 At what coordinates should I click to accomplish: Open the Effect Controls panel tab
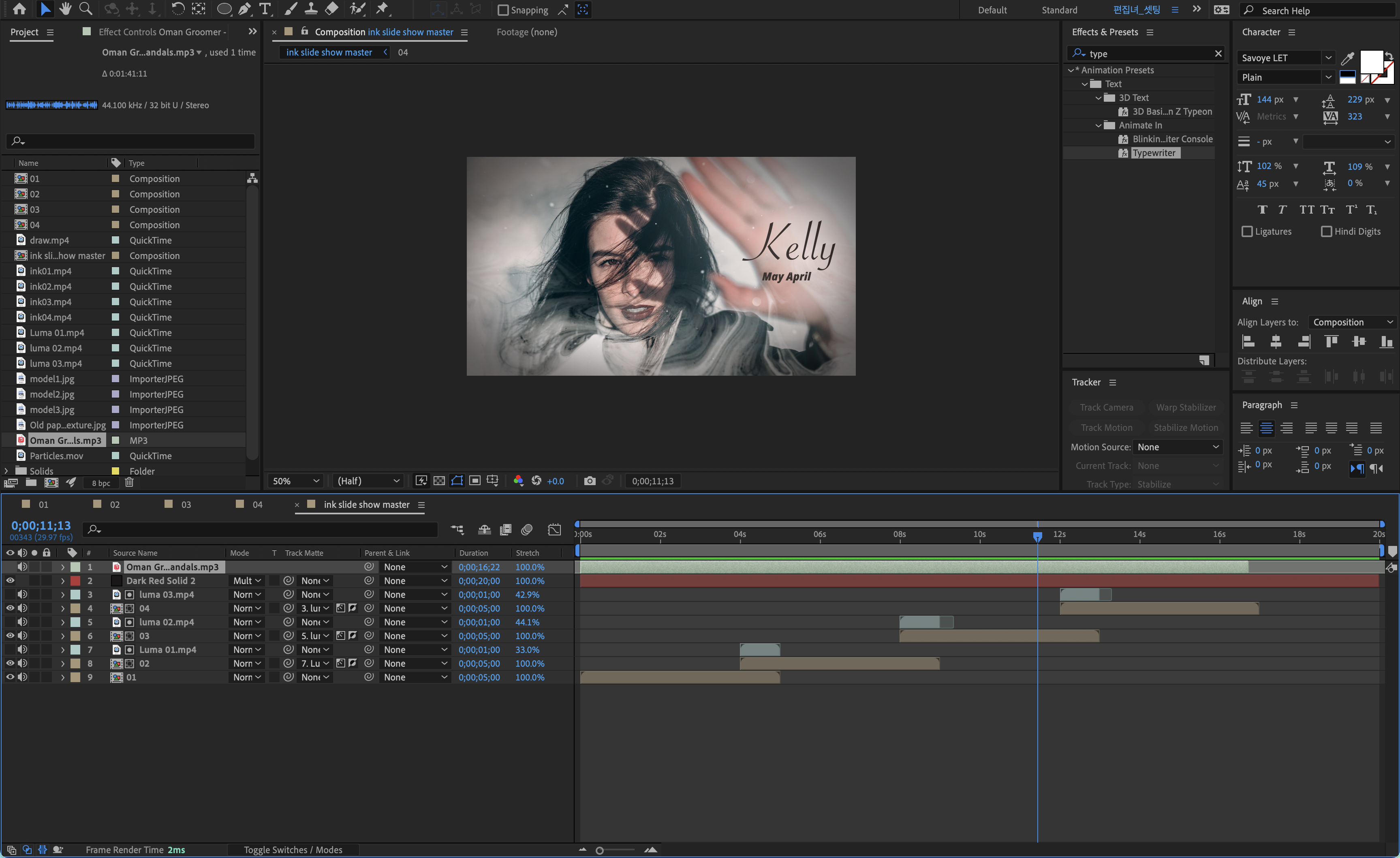click(161, 32)
